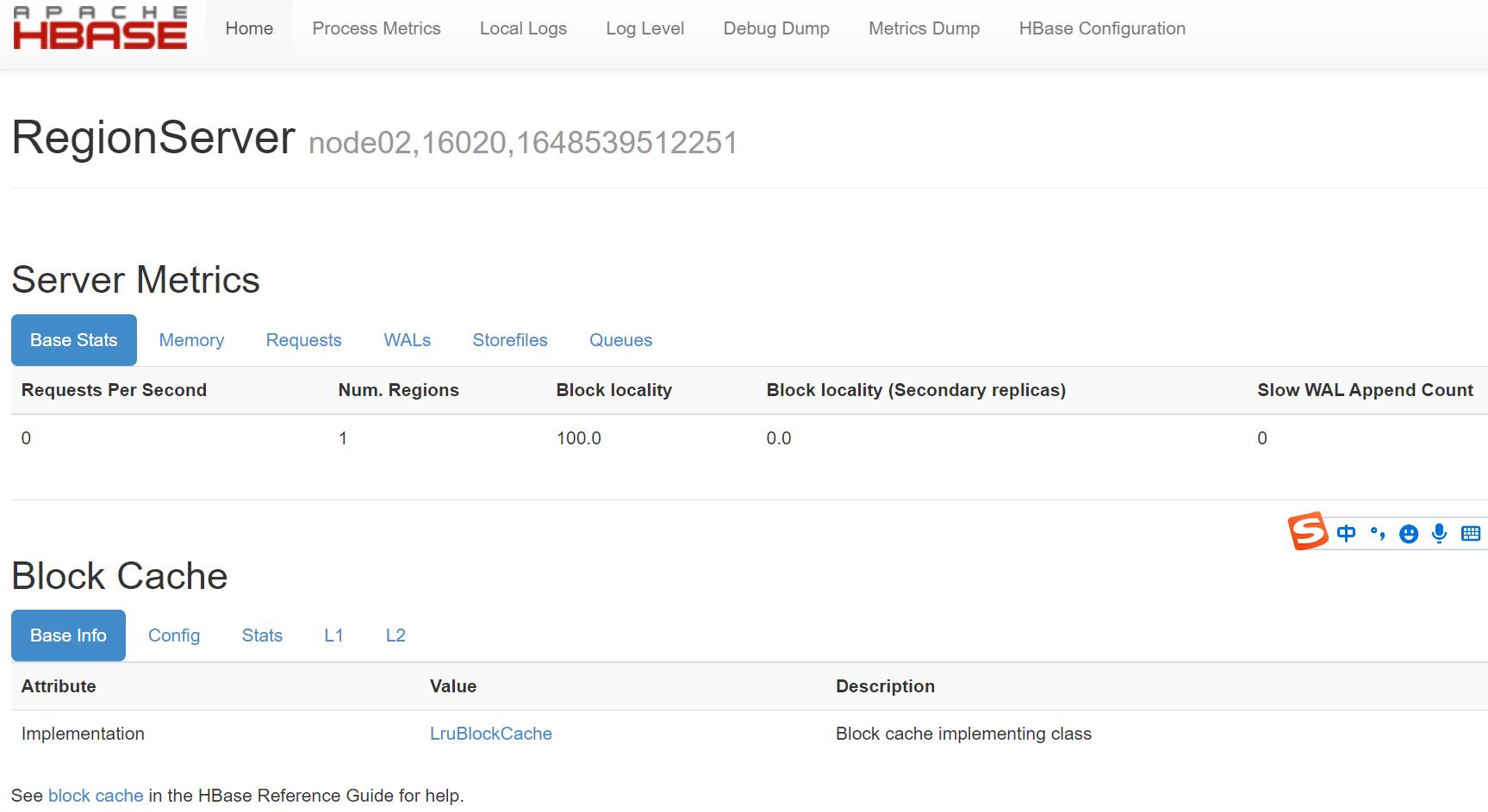Click the microphone voice input icon

tap(1439, 534)
